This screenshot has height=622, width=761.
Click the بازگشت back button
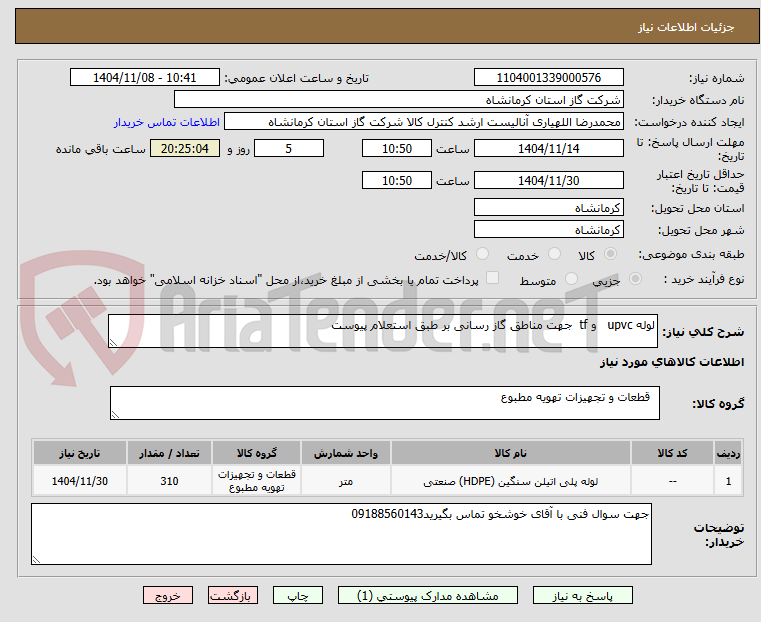point(233,595)
